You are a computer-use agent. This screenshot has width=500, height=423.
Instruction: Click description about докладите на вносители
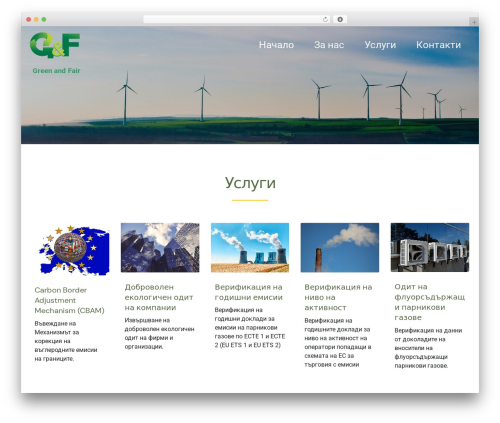click(x=428, y=348)
